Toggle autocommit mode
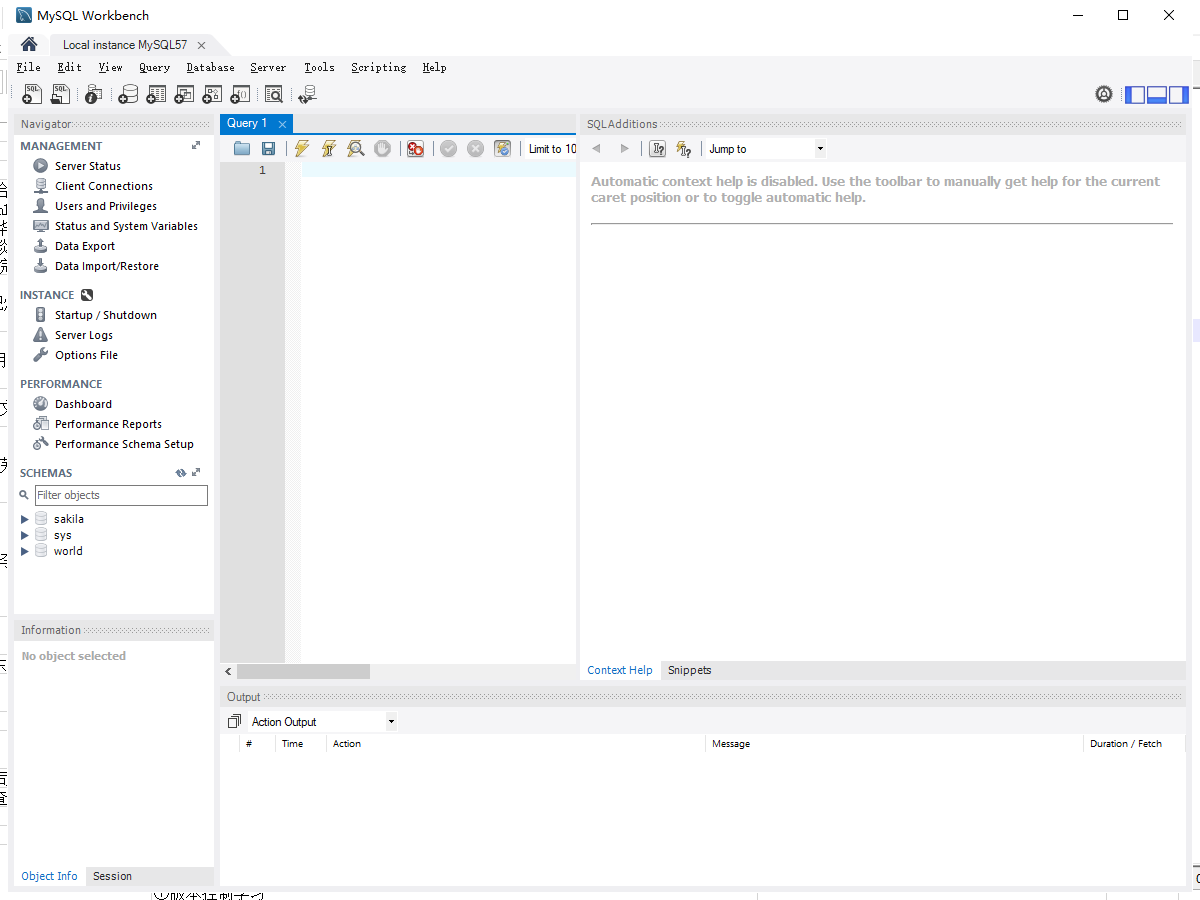 pyautogui.click(x=502, y=148)
